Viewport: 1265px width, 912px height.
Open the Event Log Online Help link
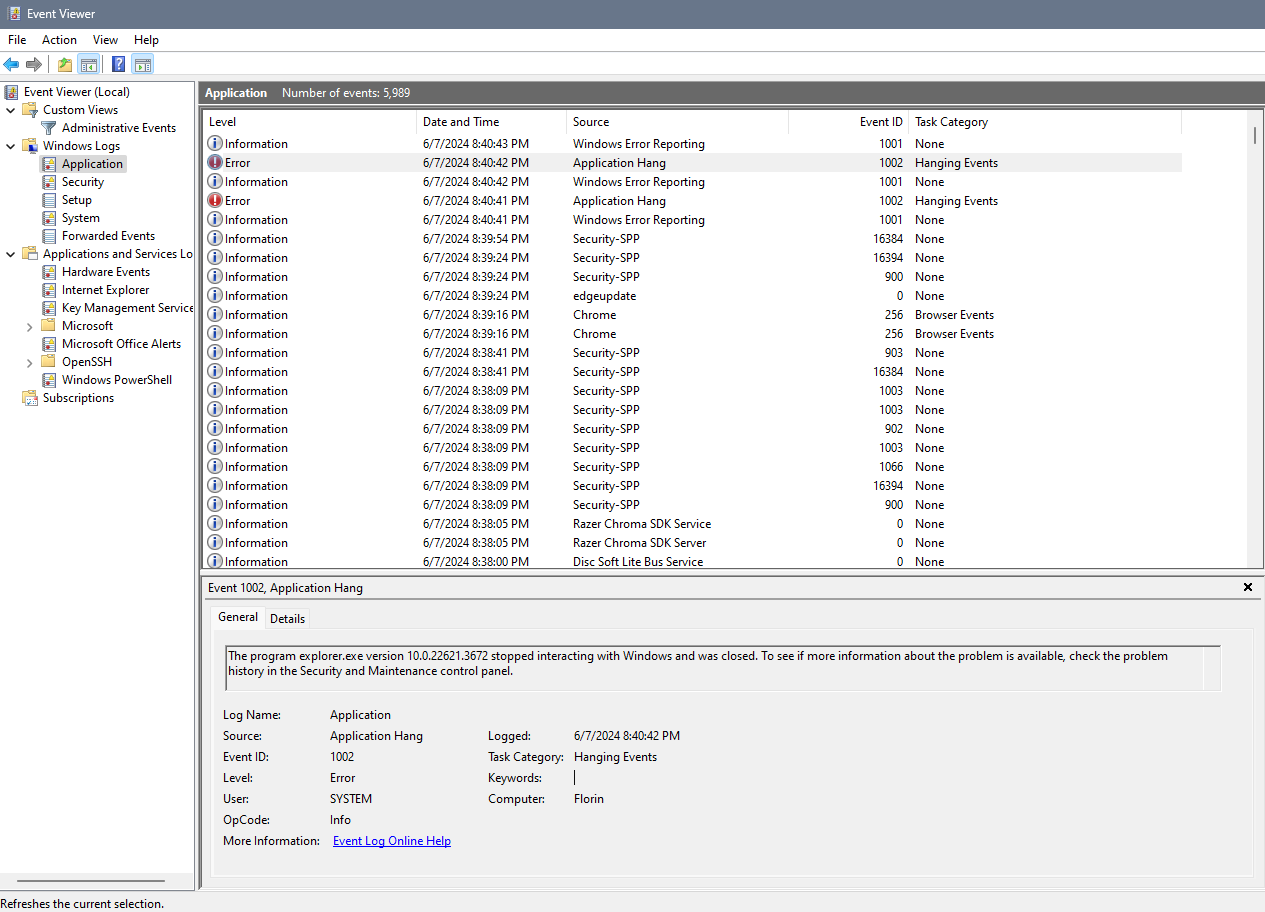[391, 841]
